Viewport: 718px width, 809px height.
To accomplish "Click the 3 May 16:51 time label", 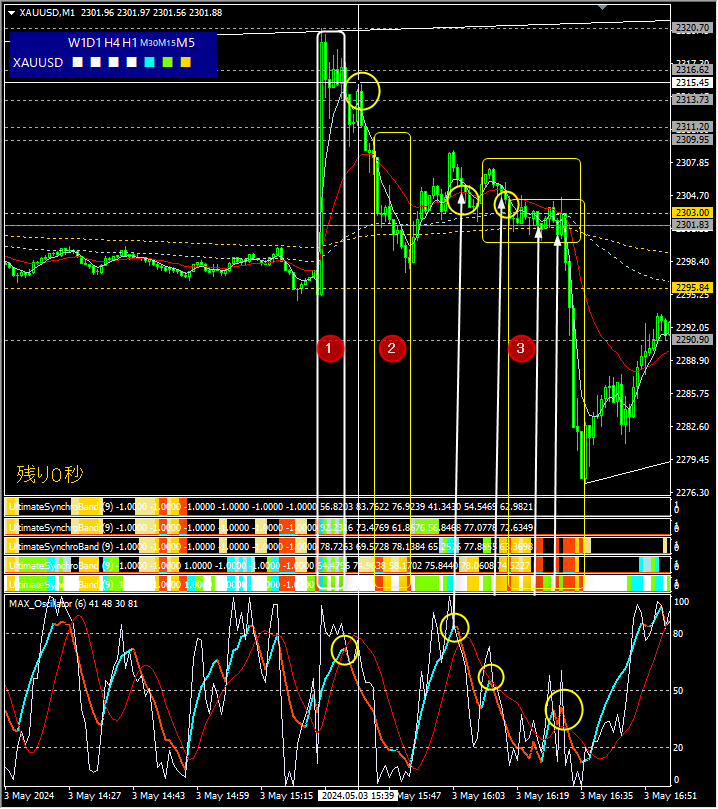I will 670,796.
